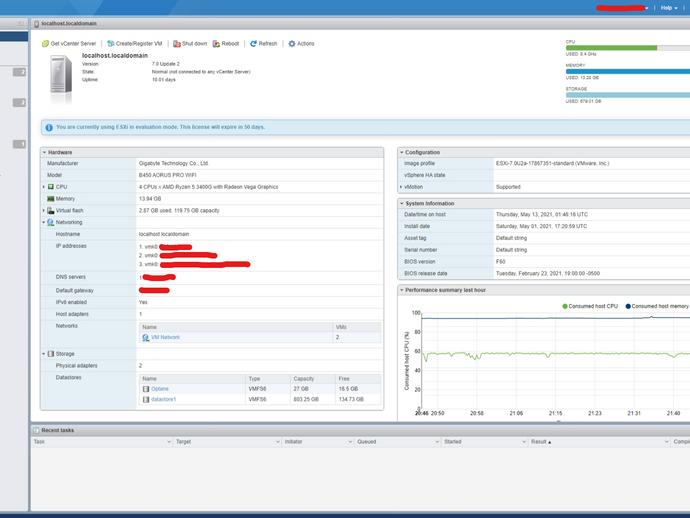Open the VM Network link
The height and width of the screenshot is (518, 690).
[165, 337]
